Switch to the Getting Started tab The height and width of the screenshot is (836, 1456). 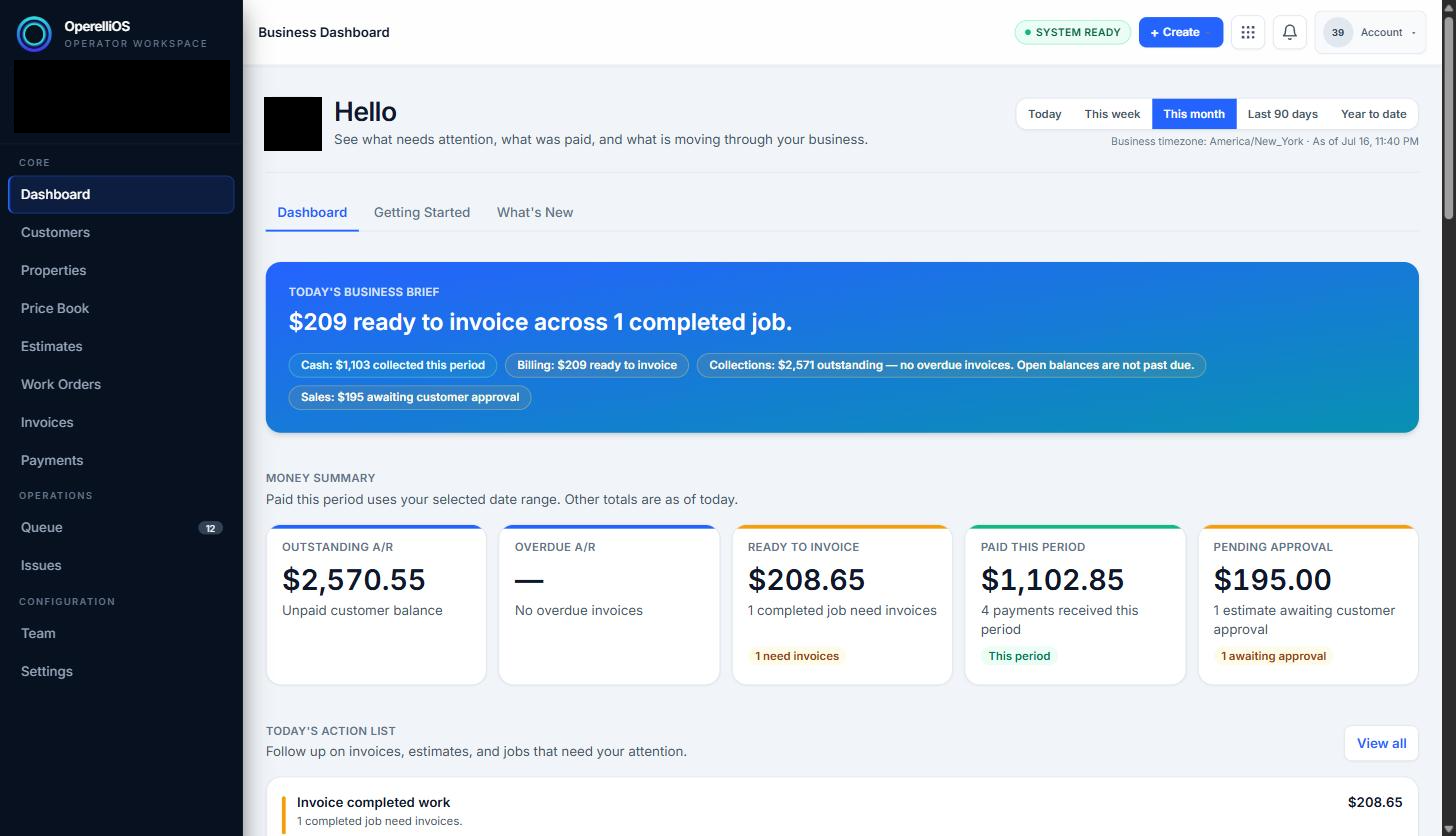(x=422, y=212)
